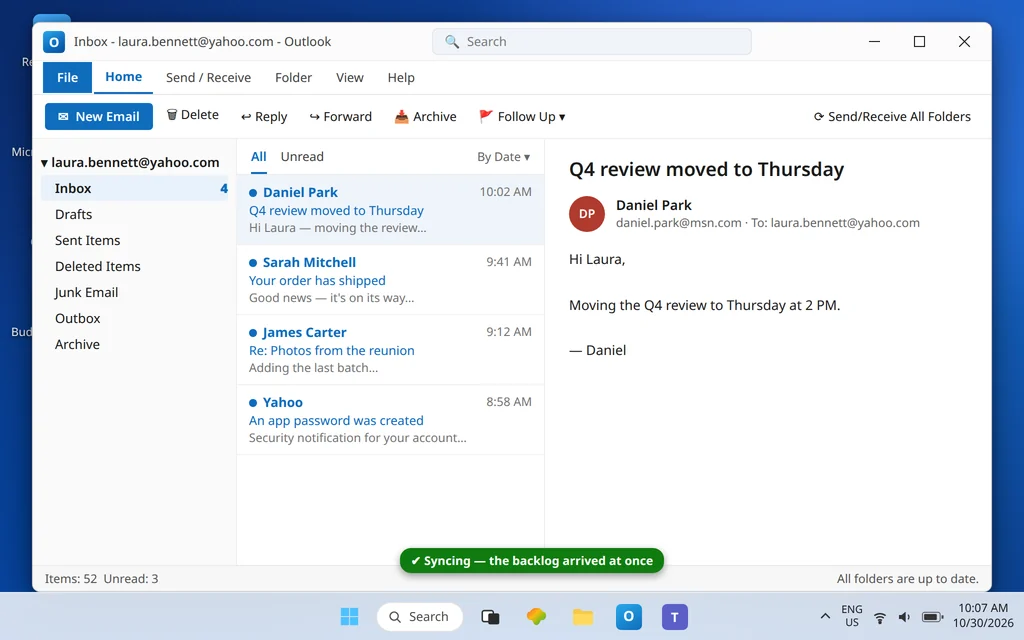This screenshot has height=640, width=1024.
Task: Click the Syncing backlog notification toast
Action: [532, 560]
